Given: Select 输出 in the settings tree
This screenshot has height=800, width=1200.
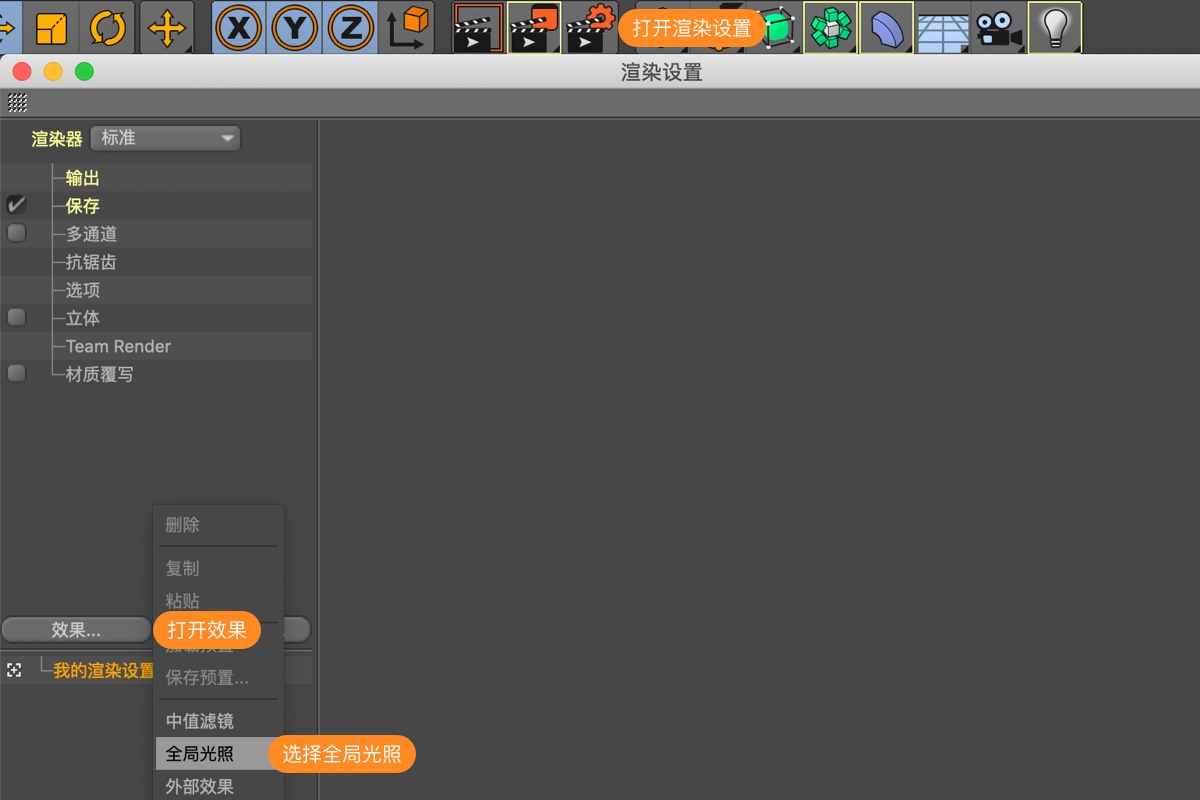Looking at the screenshot, I should tap(83, 178).
